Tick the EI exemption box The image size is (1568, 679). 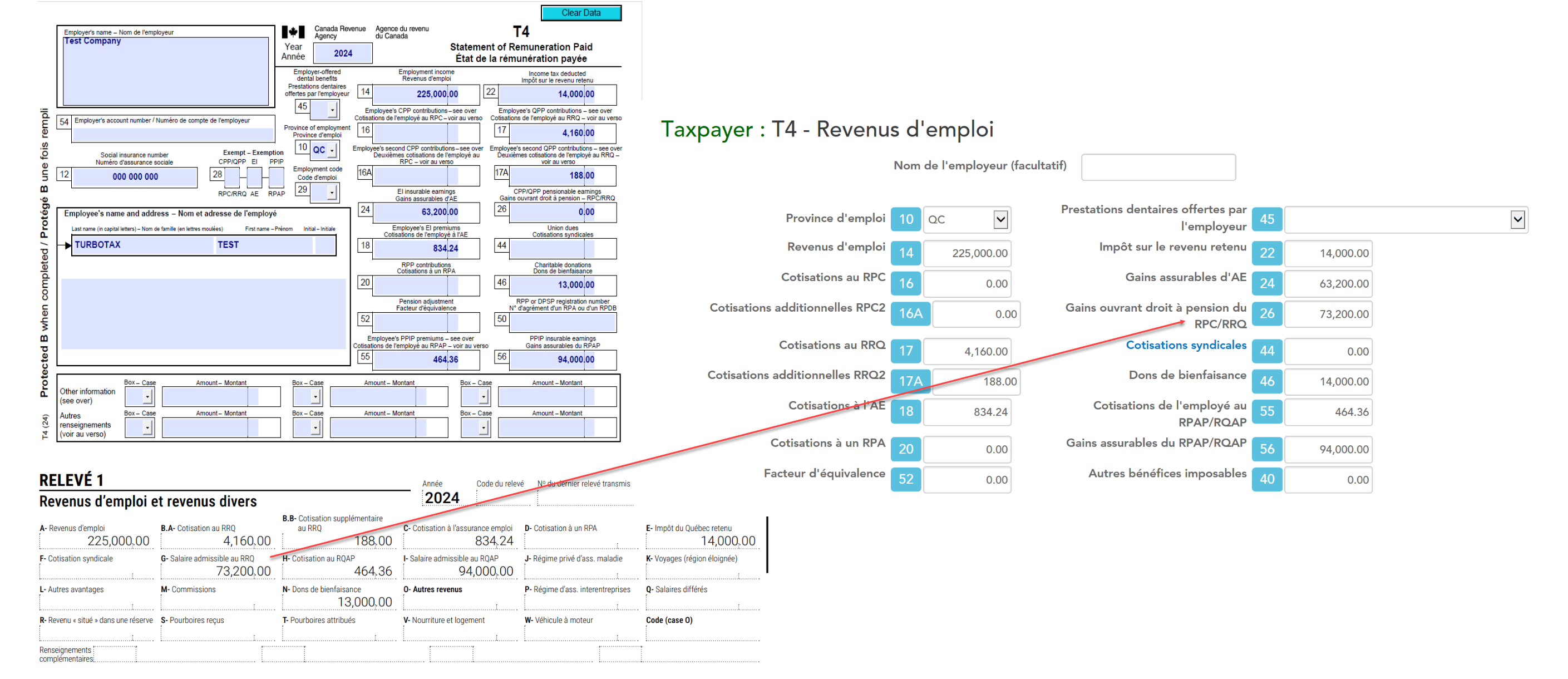pyautogui.click(x=254, y=177)
